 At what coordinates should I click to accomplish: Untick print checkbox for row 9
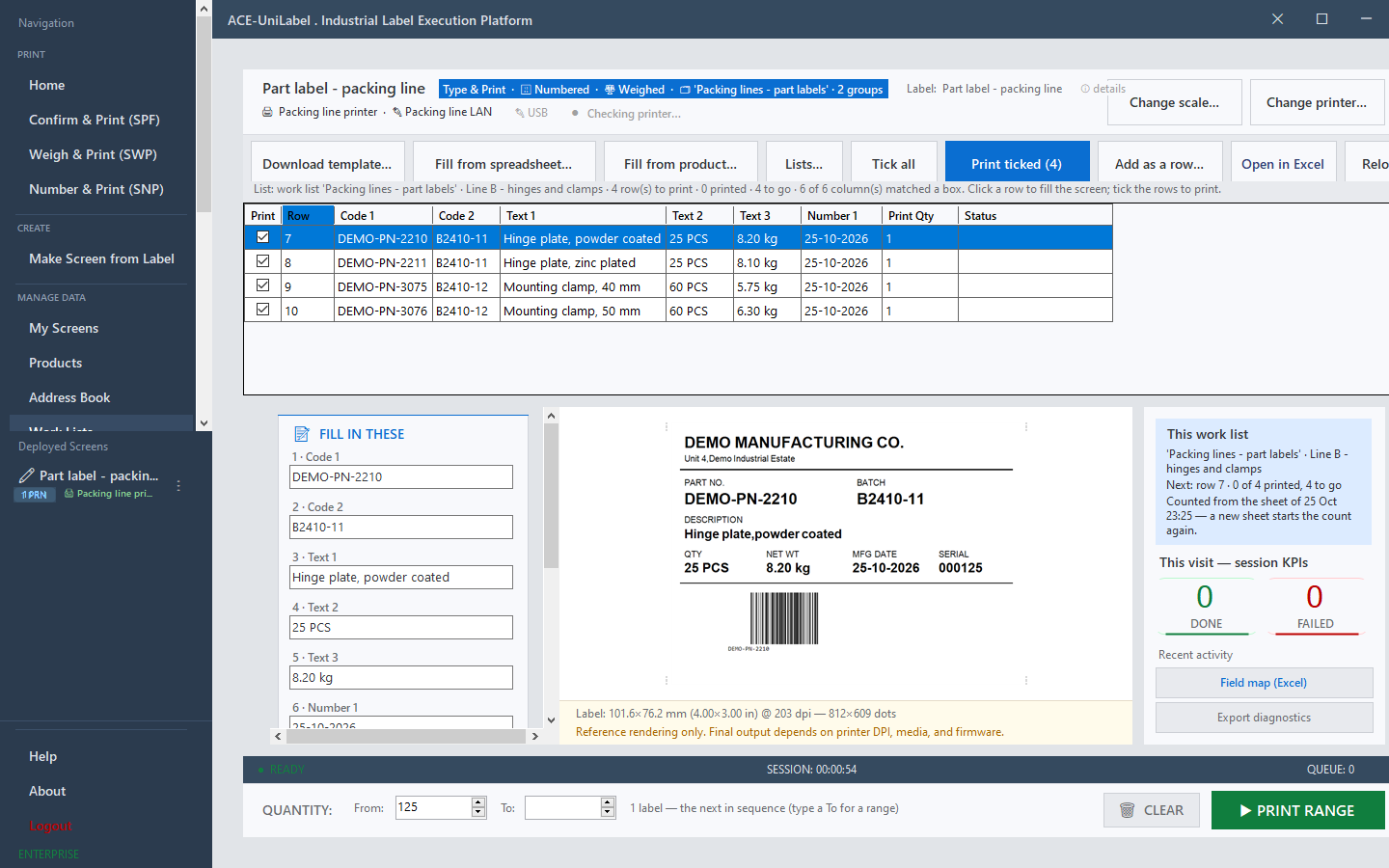[x=262, y=285]
